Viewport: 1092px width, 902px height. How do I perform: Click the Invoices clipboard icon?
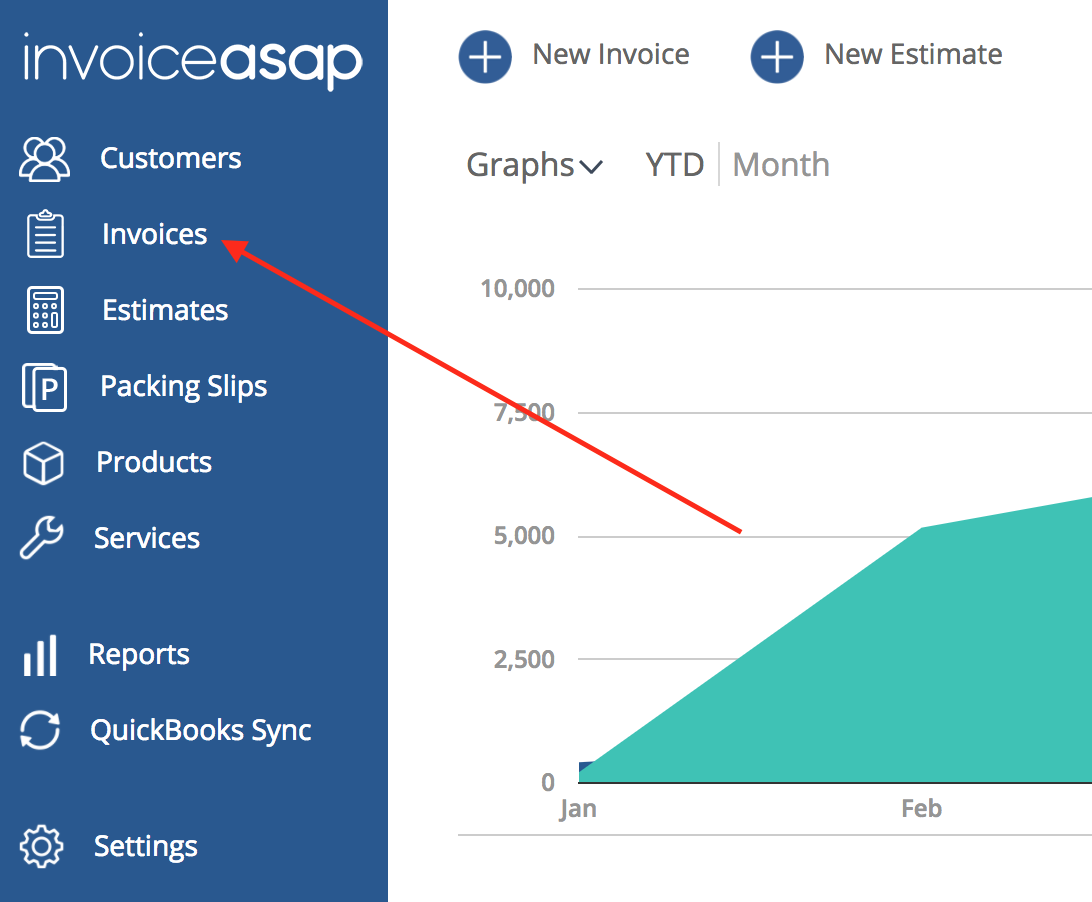click(x=44, y=234)
